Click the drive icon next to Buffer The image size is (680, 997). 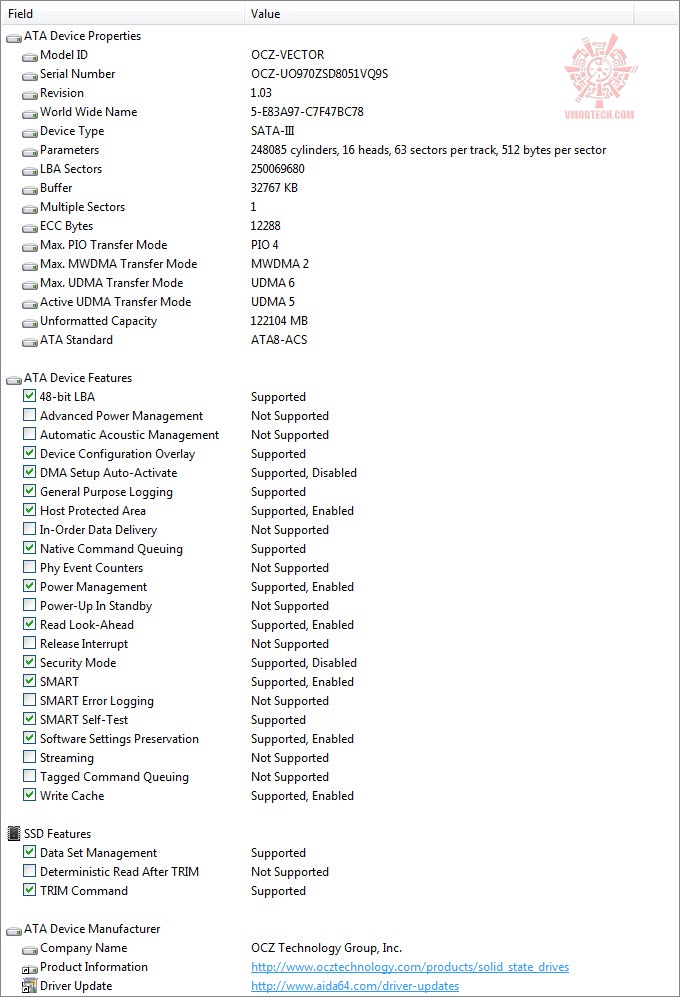pos(30,190)
